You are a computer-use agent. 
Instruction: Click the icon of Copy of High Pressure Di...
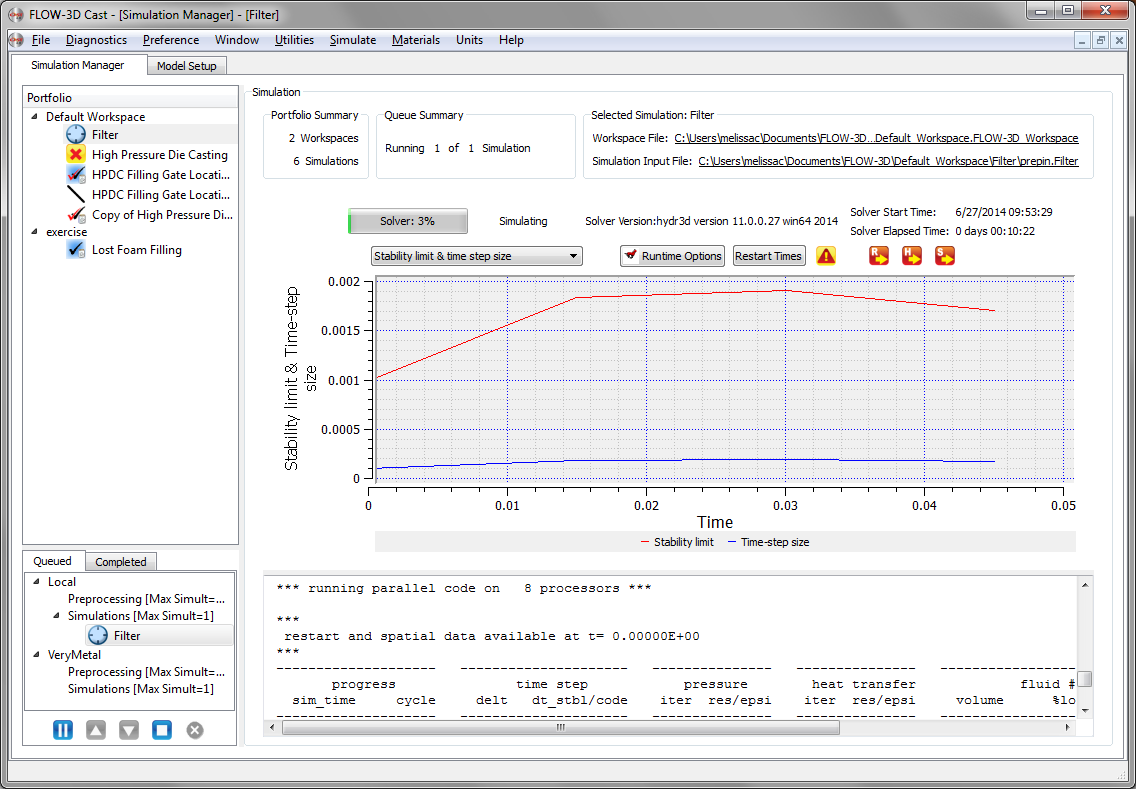[75, 214]
